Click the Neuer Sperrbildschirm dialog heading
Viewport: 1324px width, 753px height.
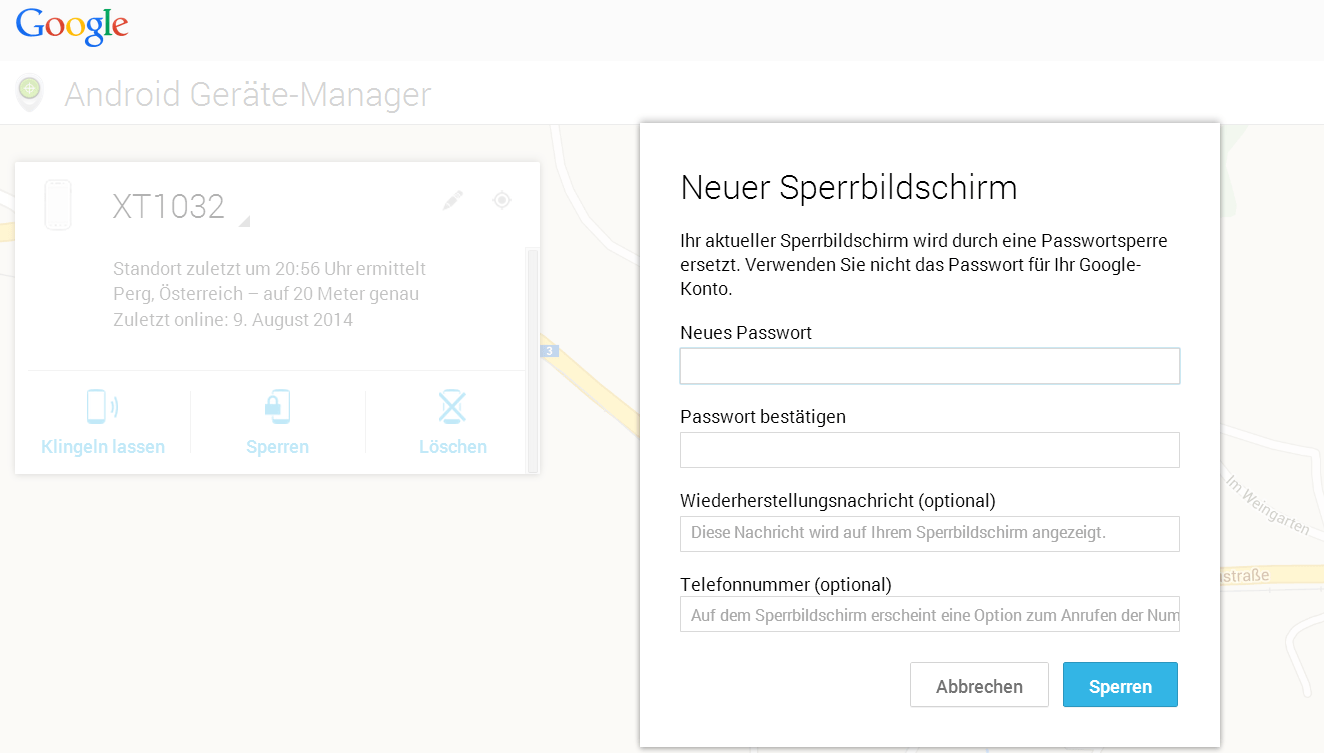pyautogui.click(x=848, y=187)
